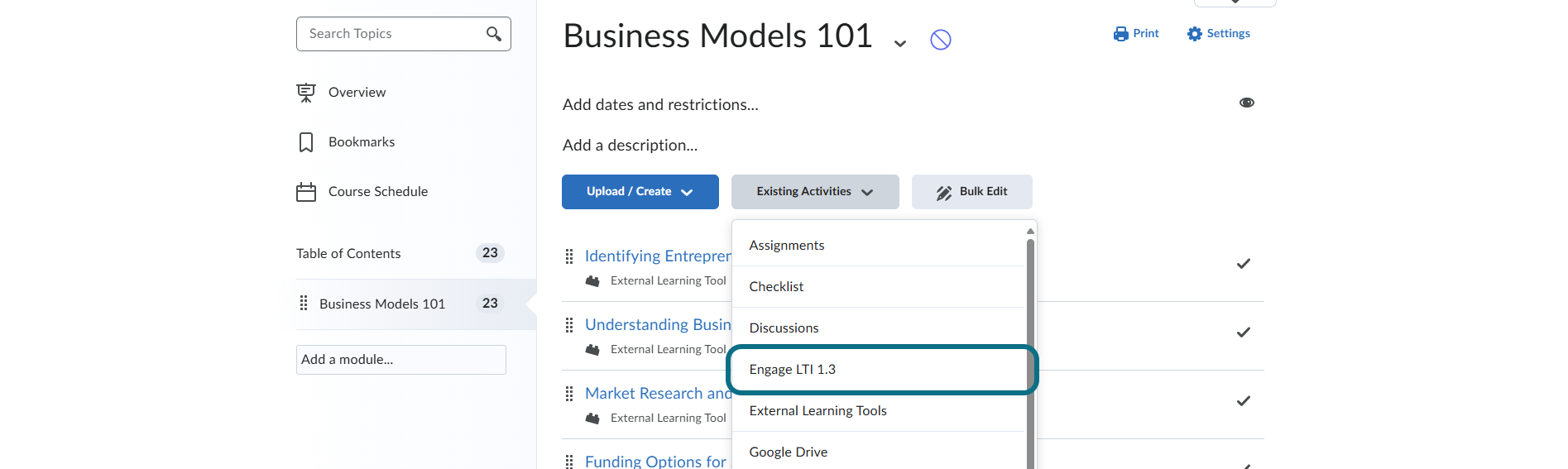Click the Bulk Edit pencil icon
Screen dimensions: 1568x469
pyautogui.click(x=944, y=193)
